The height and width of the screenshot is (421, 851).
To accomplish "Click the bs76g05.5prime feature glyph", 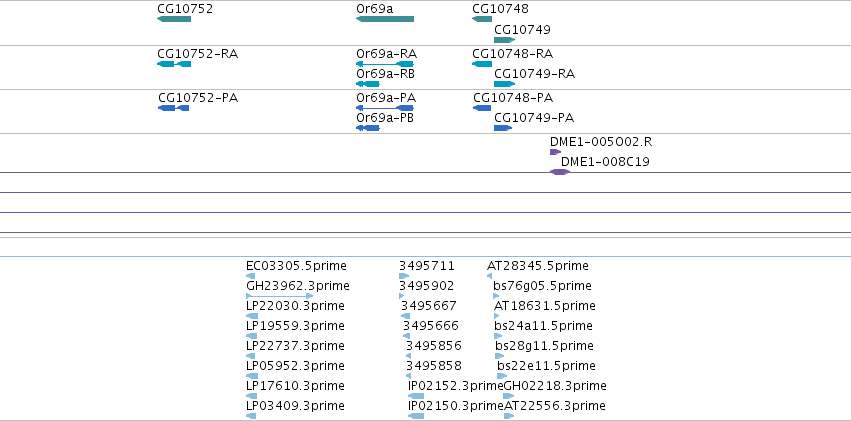I will point(496,296).
